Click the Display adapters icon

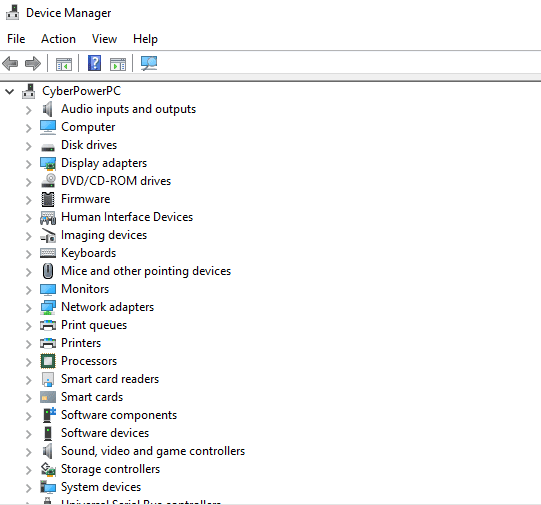click(x=48, y=164)
